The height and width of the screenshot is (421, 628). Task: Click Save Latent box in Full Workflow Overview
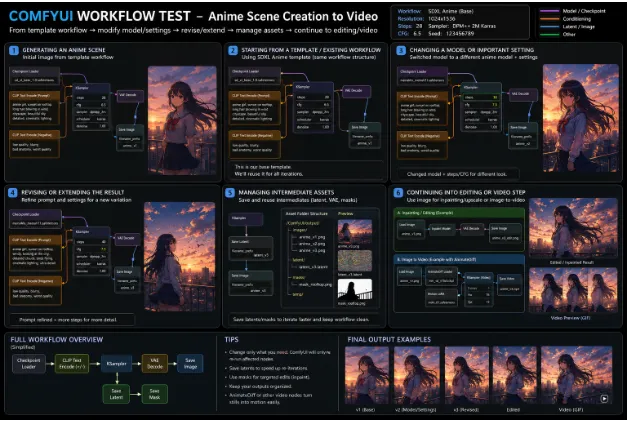(116, 394)
